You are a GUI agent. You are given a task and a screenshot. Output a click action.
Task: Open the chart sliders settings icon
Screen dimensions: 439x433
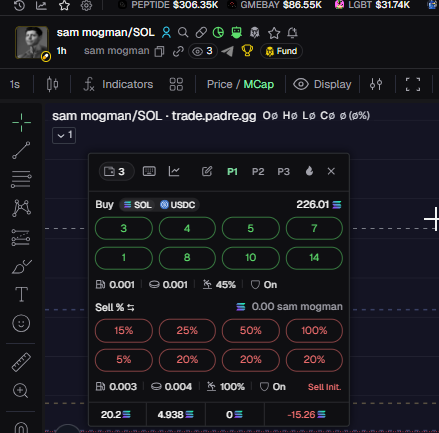(x=376, y=84)
